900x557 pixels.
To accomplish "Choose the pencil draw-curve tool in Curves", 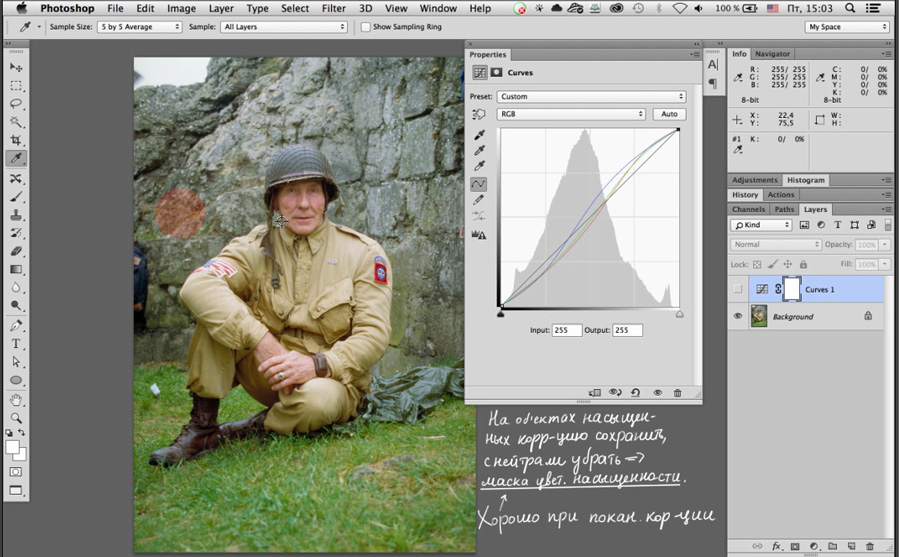I will (479, 200).
